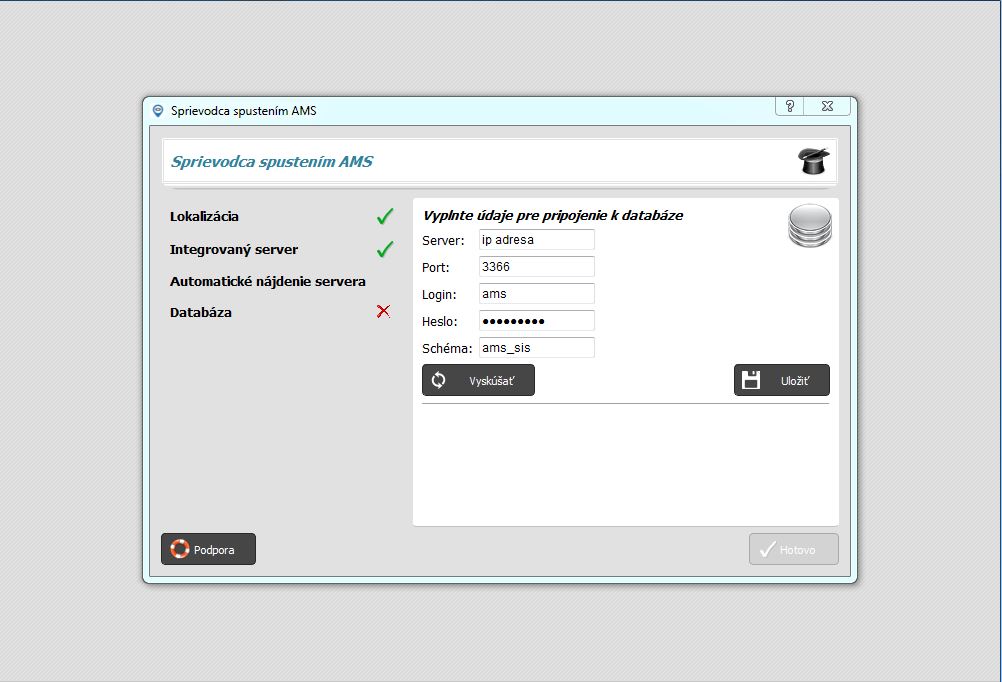Click red X icon next to Databáza

tap(383, 311)
